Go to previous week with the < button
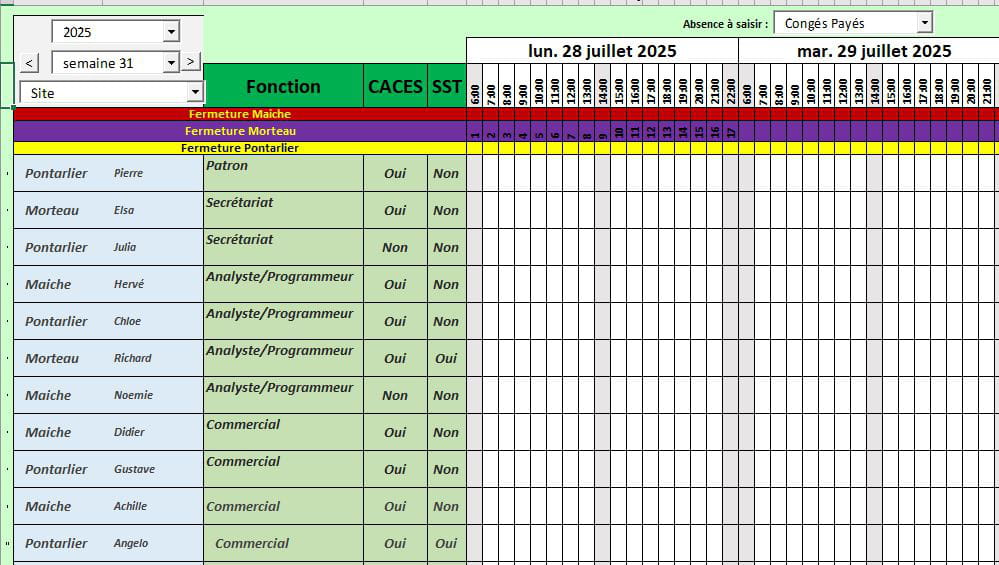Image resolution: width=999 pixels, height=565 pixels. pyautogui.click(x=29, y=62)
